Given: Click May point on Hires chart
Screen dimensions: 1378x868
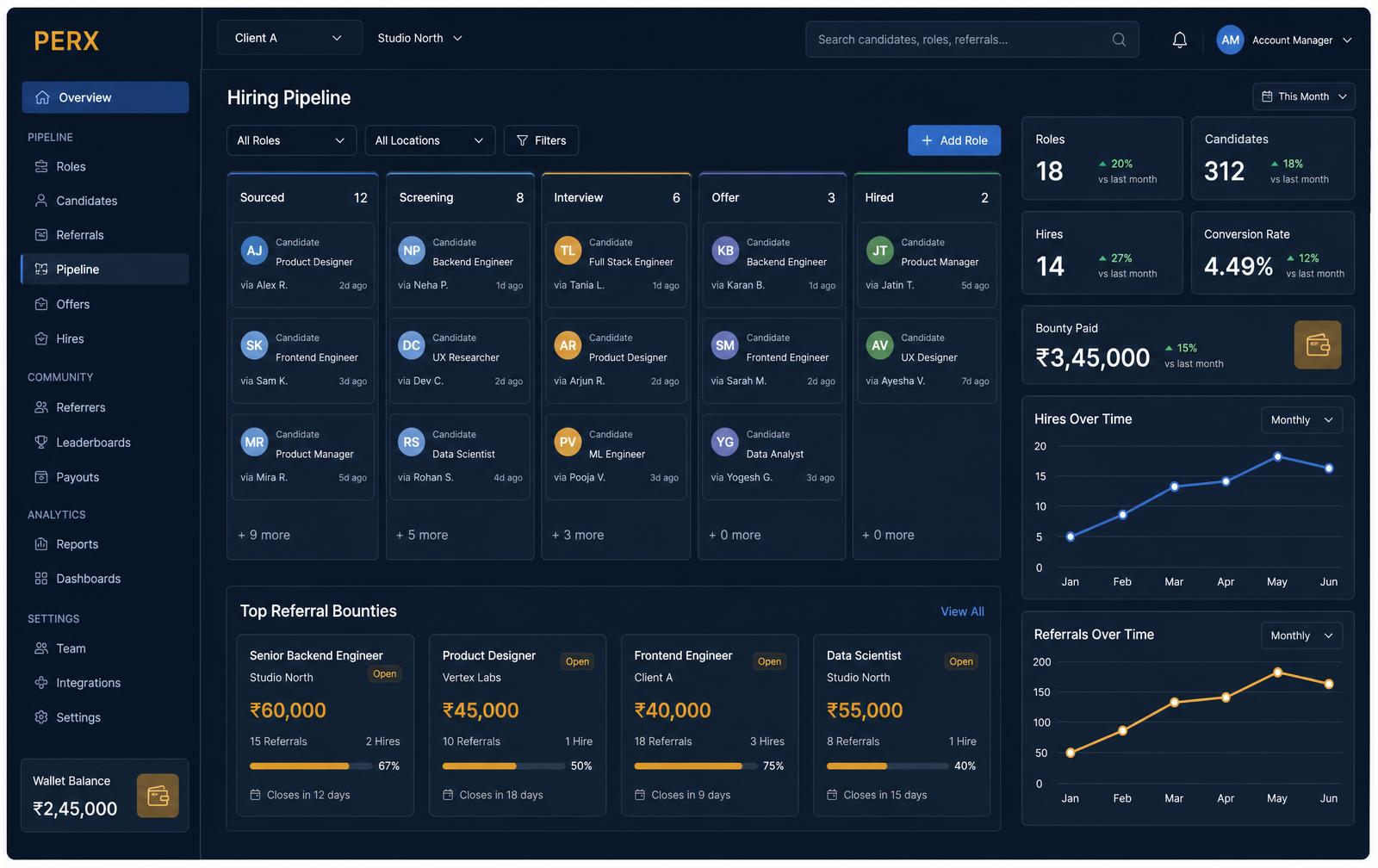Looking at the screenshot, I should [x=1277, y=456].
